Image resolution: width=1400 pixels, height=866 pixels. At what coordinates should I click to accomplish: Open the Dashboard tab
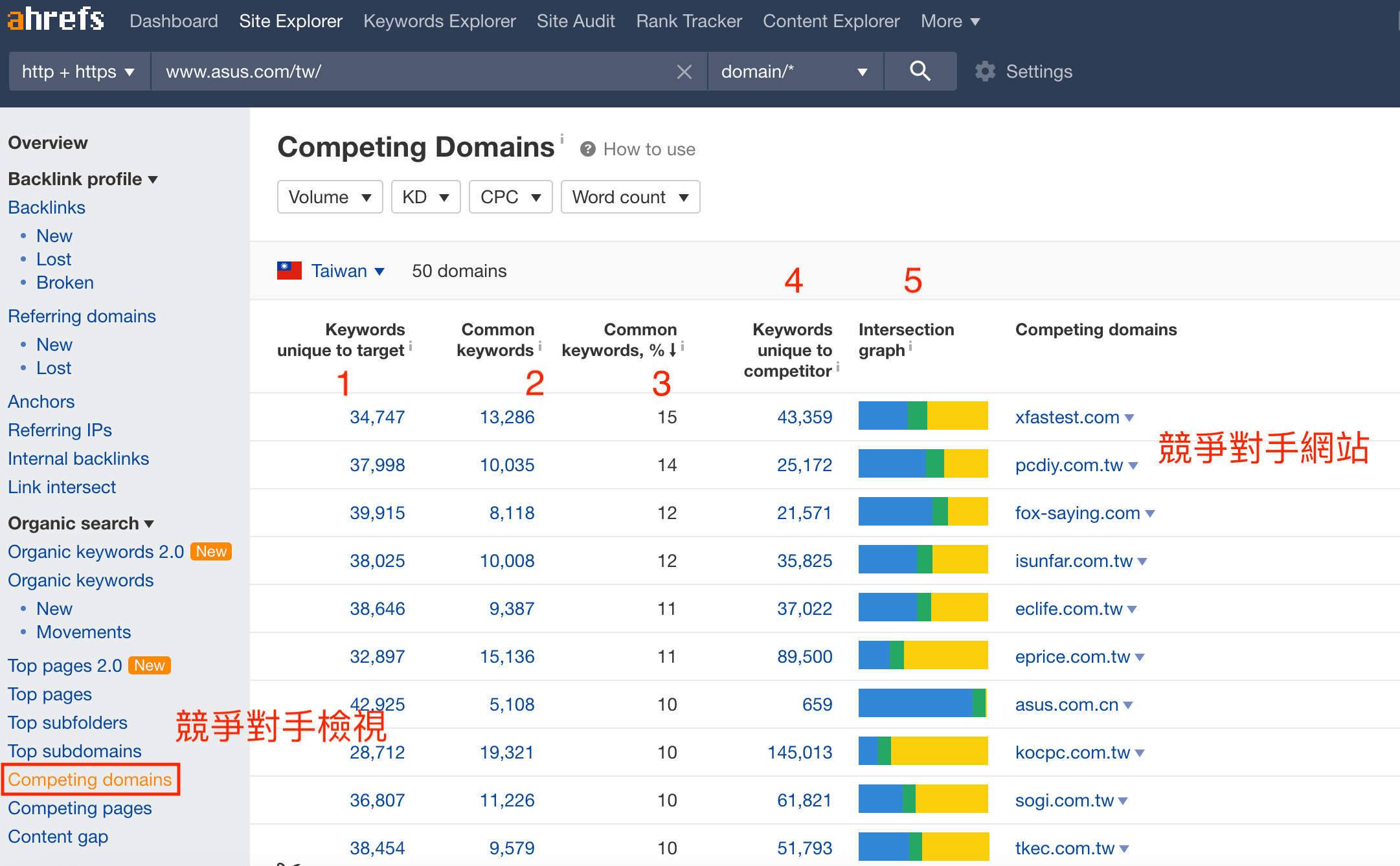174,21
